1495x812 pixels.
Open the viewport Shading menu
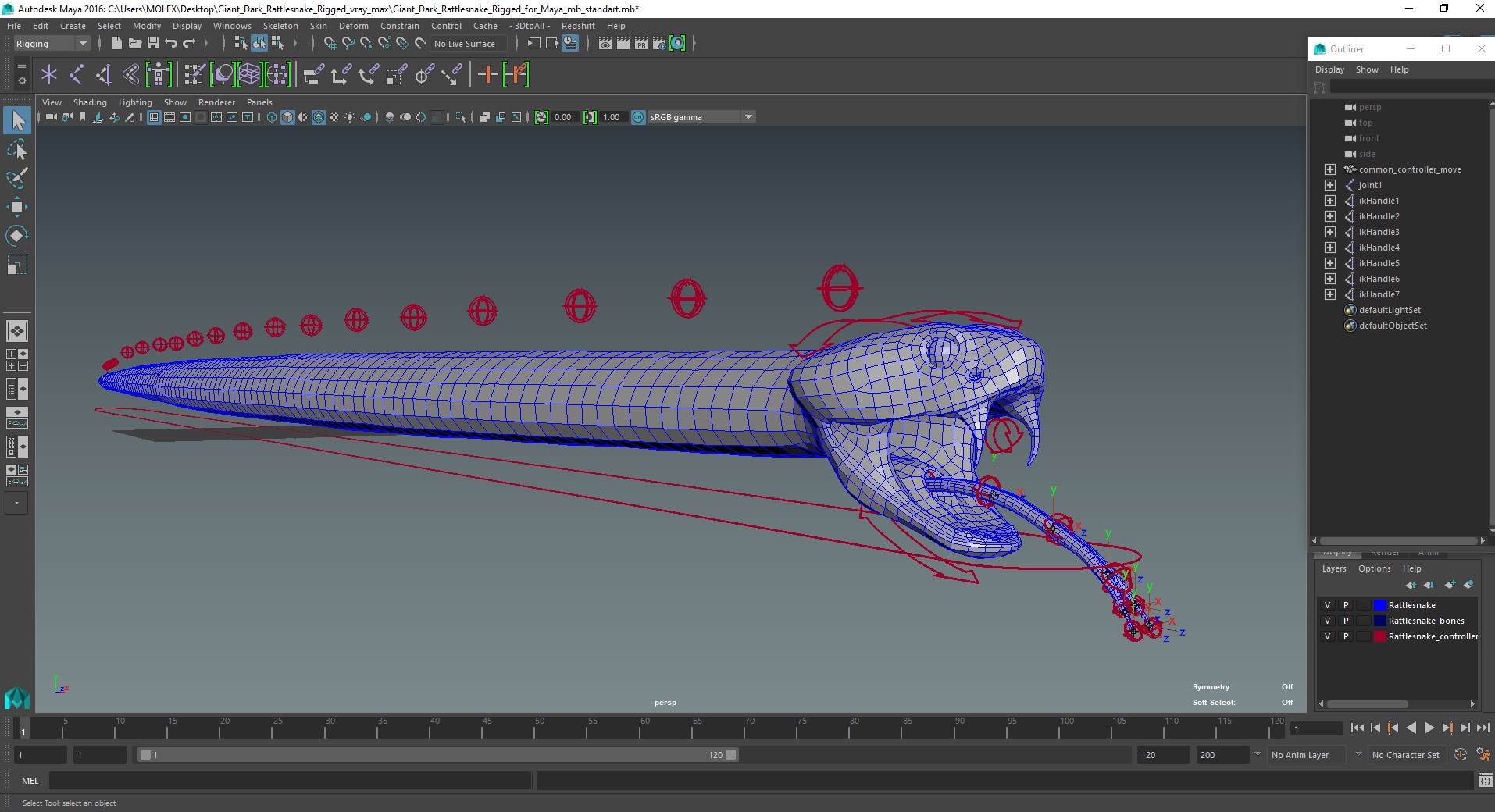90,102
